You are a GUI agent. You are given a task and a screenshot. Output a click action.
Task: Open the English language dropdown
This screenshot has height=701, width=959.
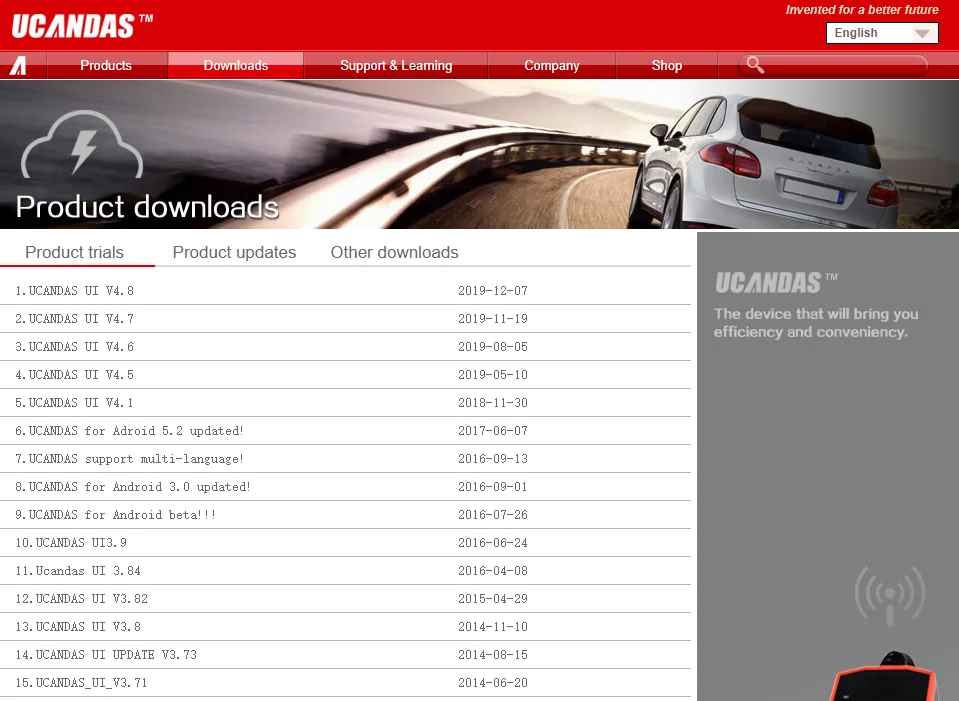pyautogui.click(x=882, y=33)
